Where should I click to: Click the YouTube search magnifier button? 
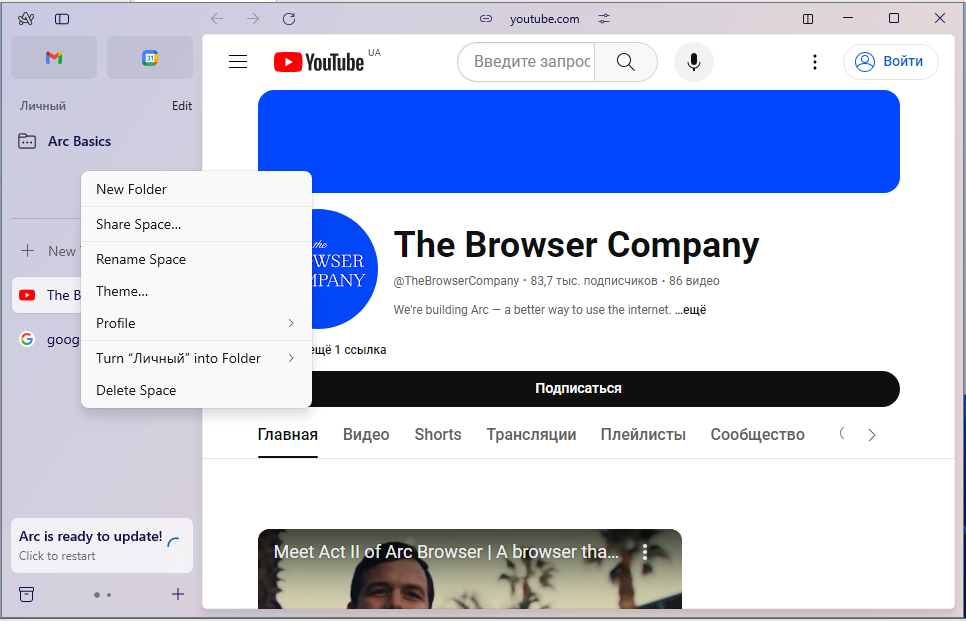point(626,62)
